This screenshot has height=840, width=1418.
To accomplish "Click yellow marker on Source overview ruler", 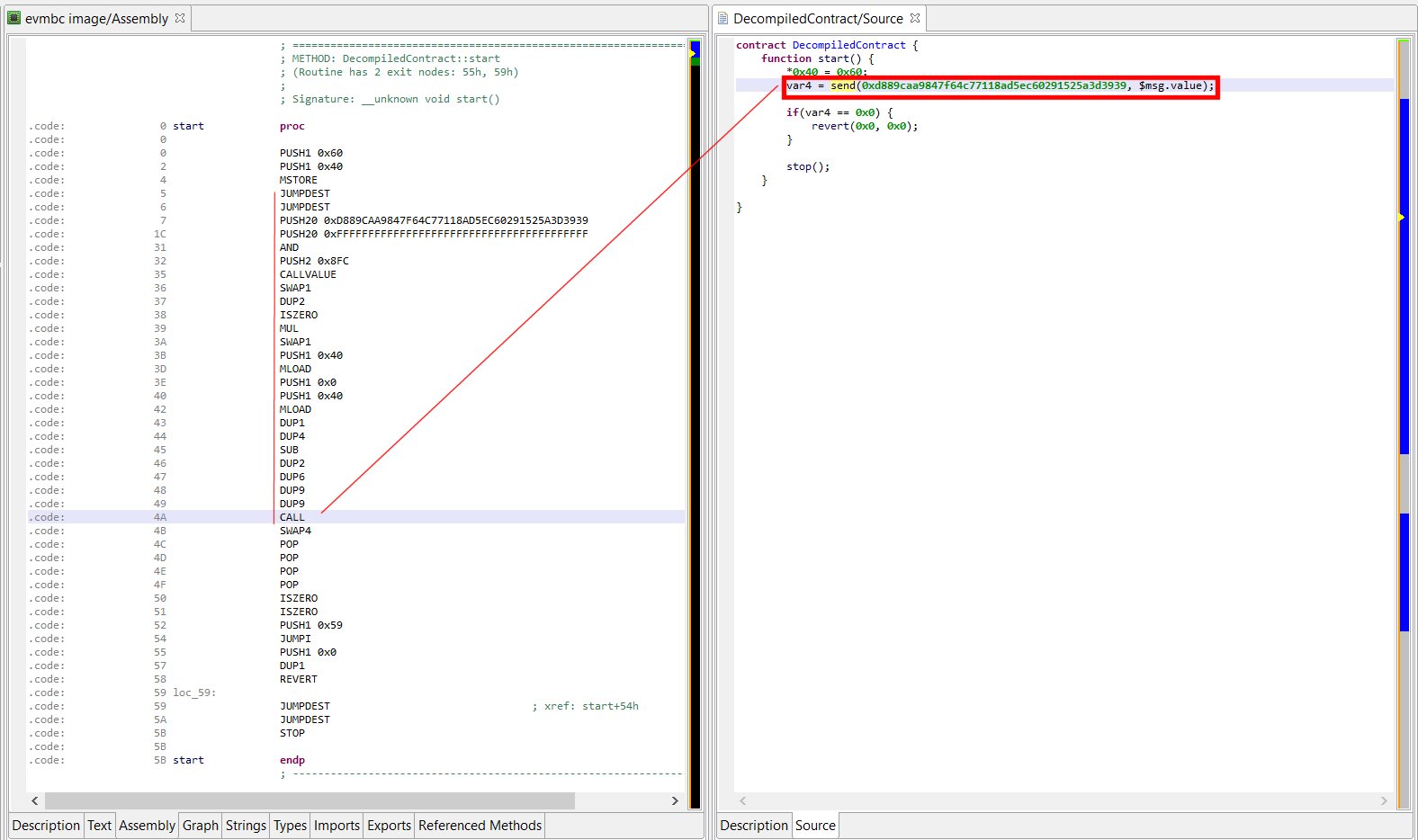I will [x=1402, y=218].
